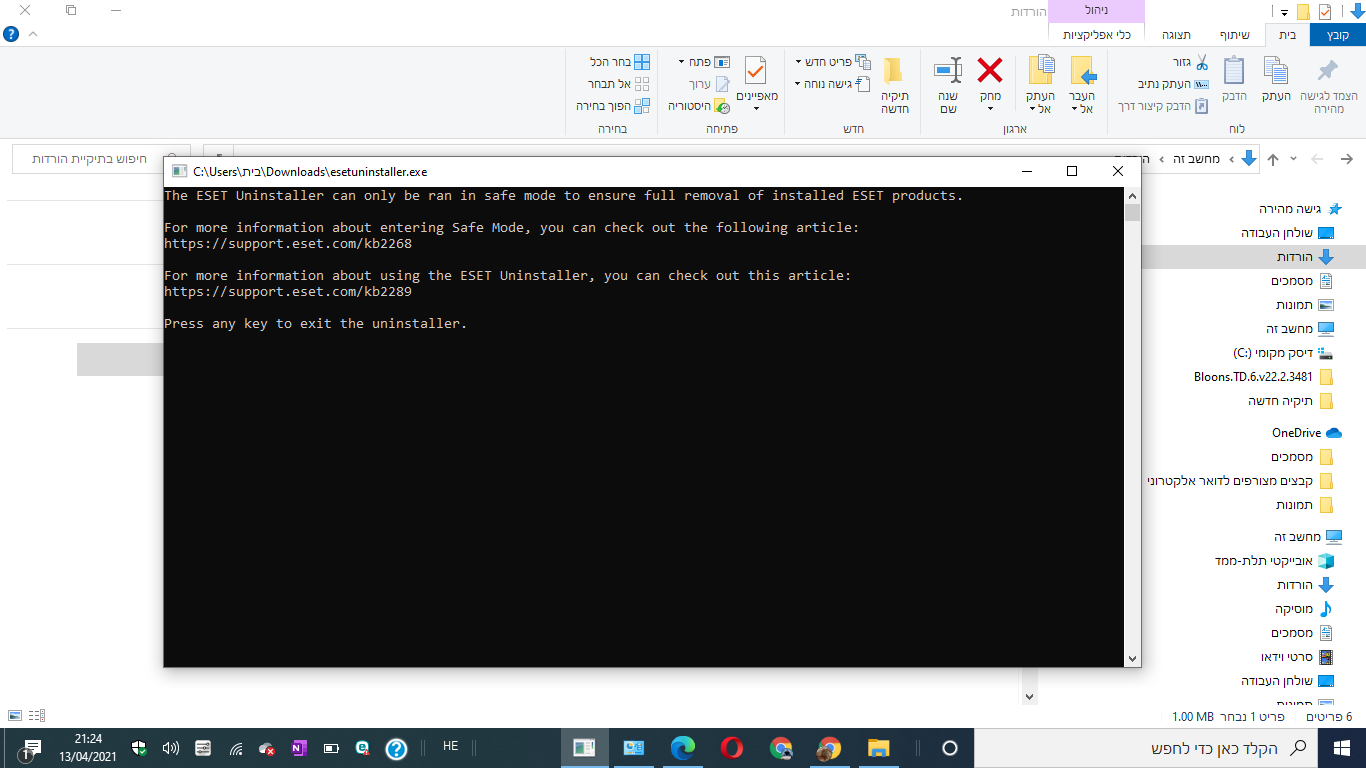Screen dimensions: 1366x768
Task: Switch to the Home (בית) ribbon tab
Action: click(x=1287, y=35)
